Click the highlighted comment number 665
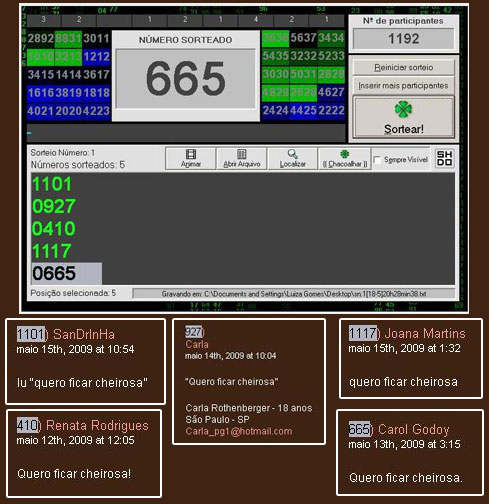489x504 pixels. pos(359,429)
